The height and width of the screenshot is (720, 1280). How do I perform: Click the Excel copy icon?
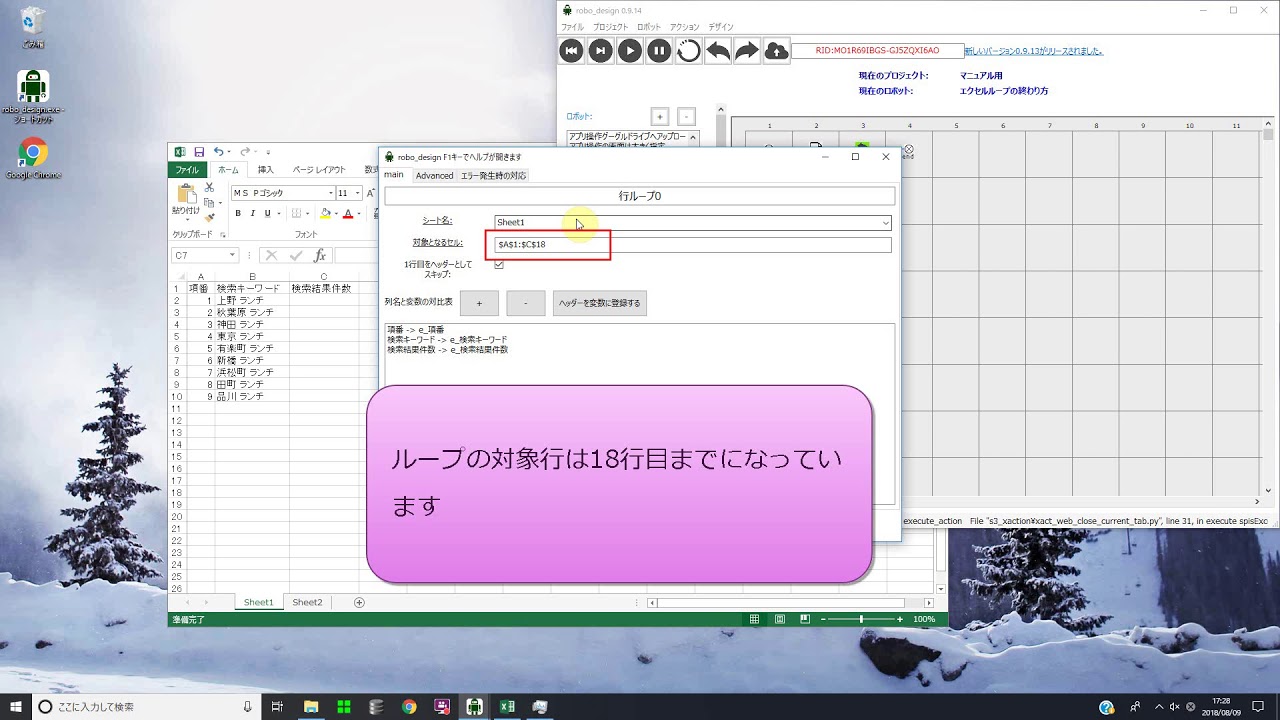coord(208,202)
